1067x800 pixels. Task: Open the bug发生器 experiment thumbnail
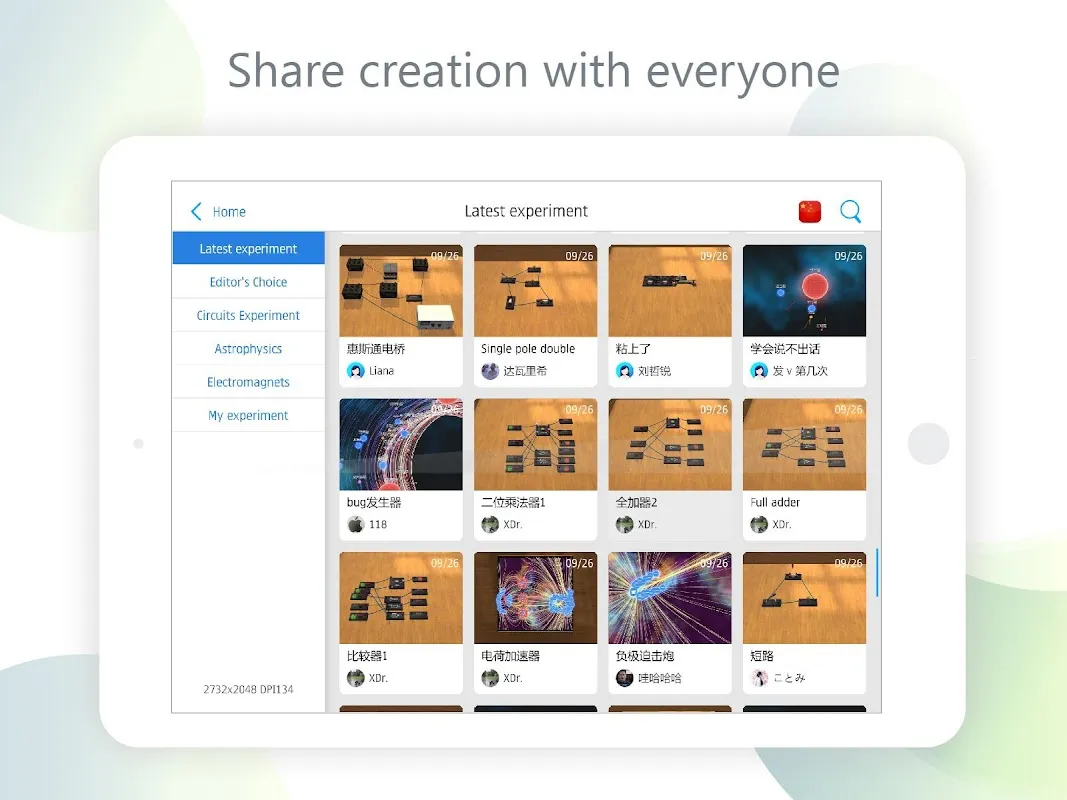coord(401,445)
